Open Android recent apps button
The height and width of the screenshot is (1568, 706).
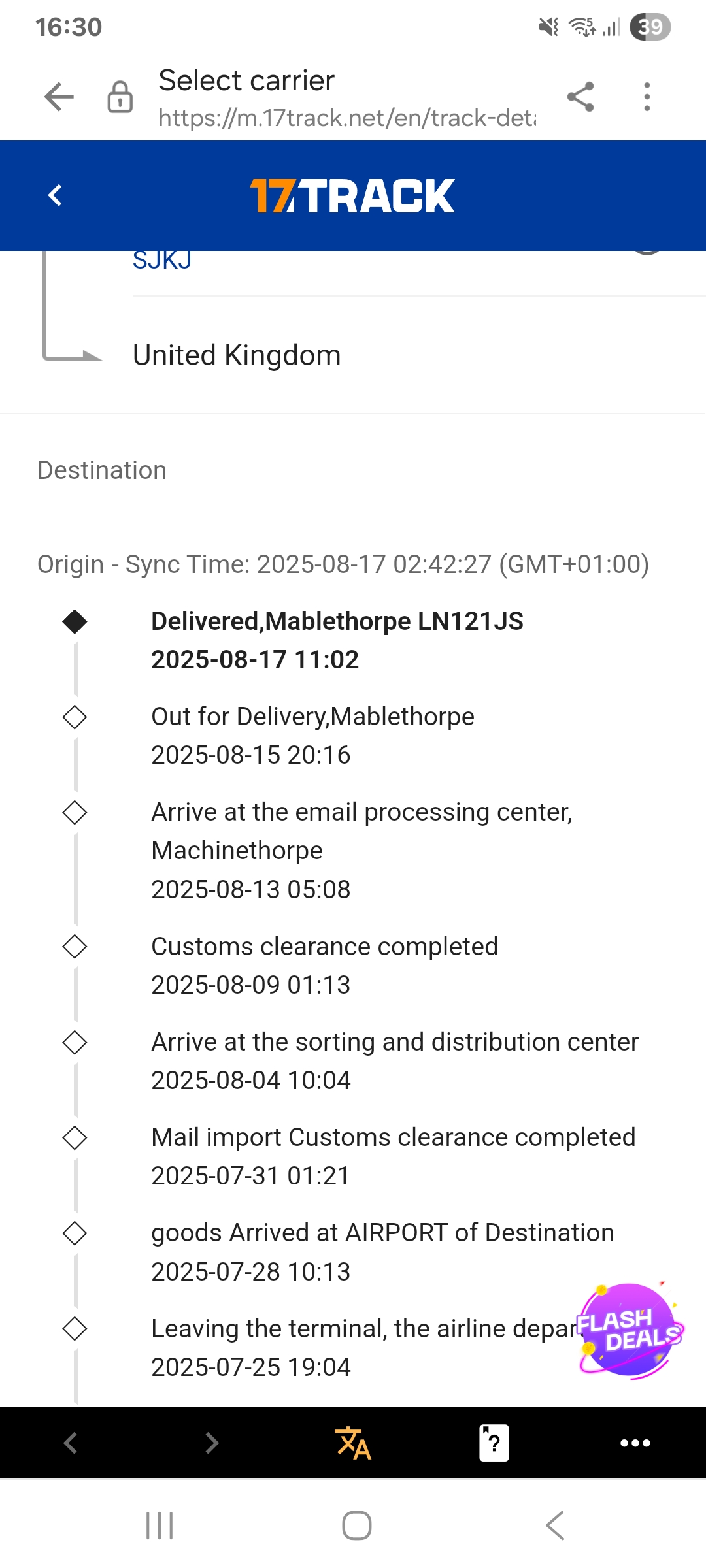tap(160, 1526)
